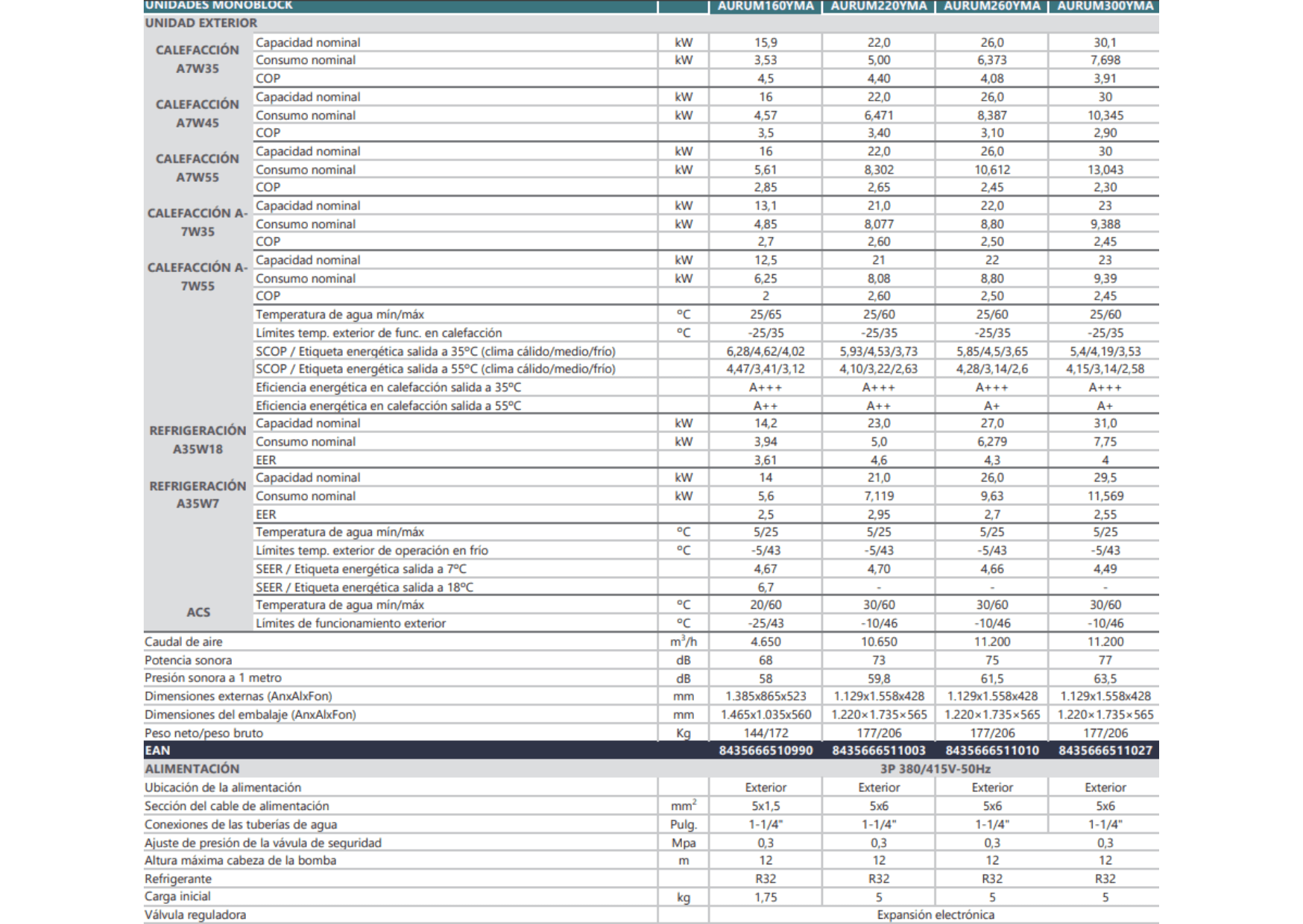
Task: Click 'Sección del cable de alimentación' label
Action: pyautogui.click(x=236, y=806)
